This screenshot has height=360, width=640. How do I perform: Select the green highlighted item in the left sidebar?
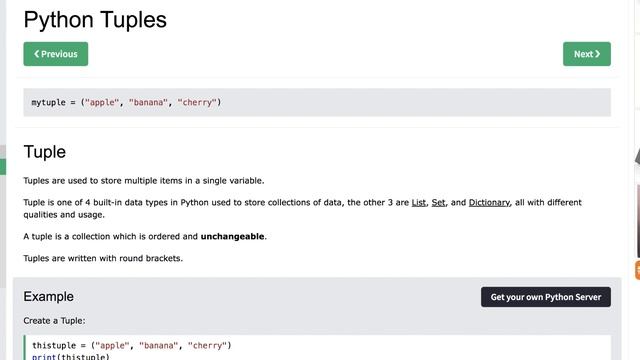(x=3, y=167)
